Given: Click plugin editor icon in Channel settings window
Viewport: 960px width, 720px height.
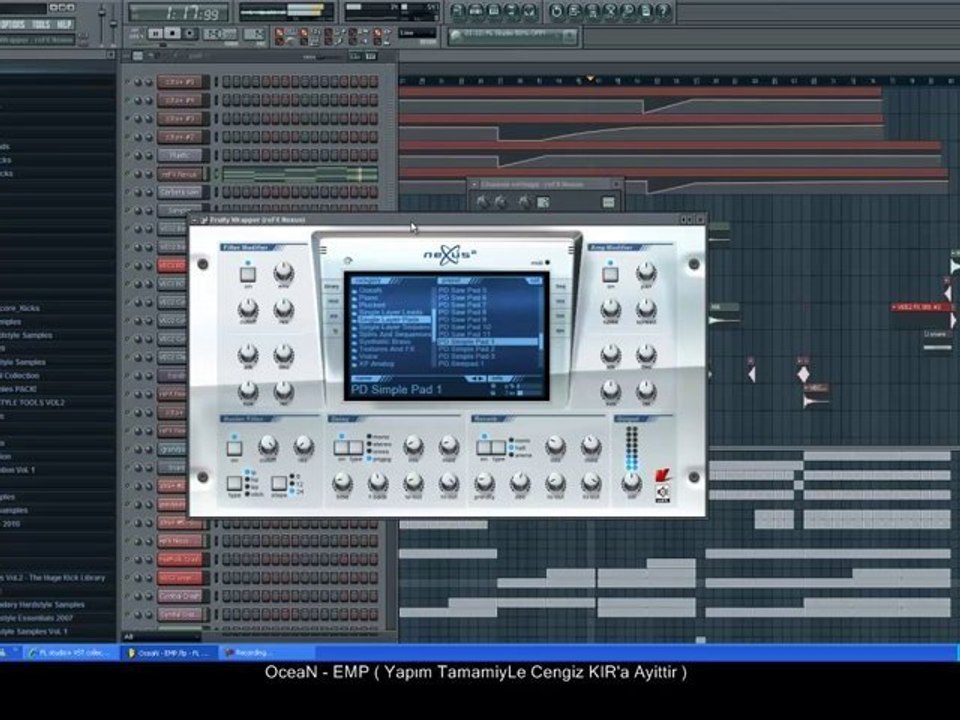Looking at the screenshot, I should 543,202.
